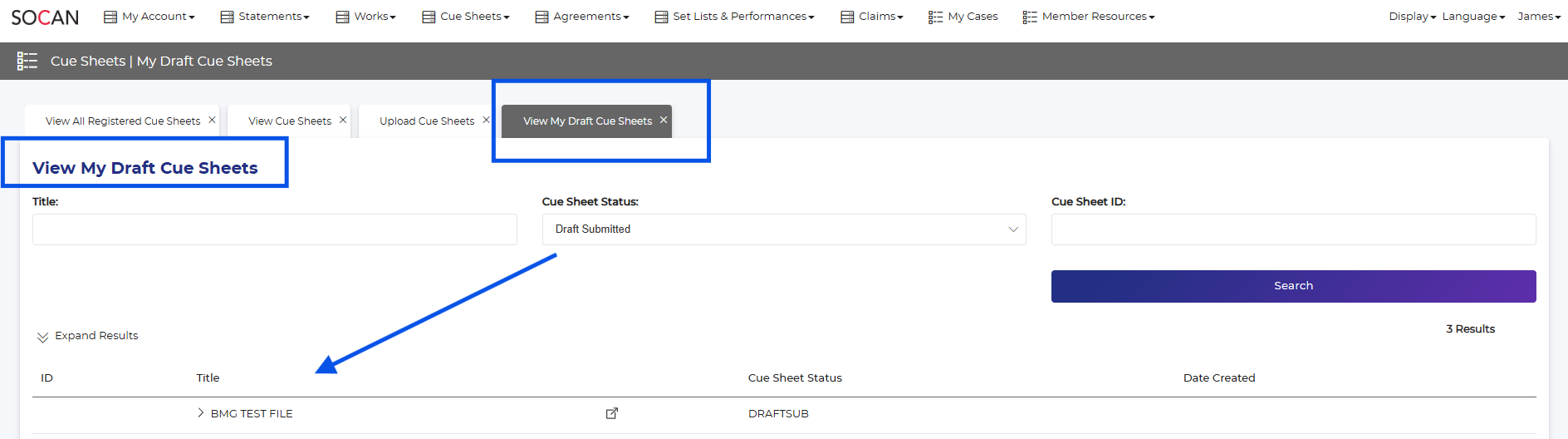Open the My Account menu

point(149,17)
